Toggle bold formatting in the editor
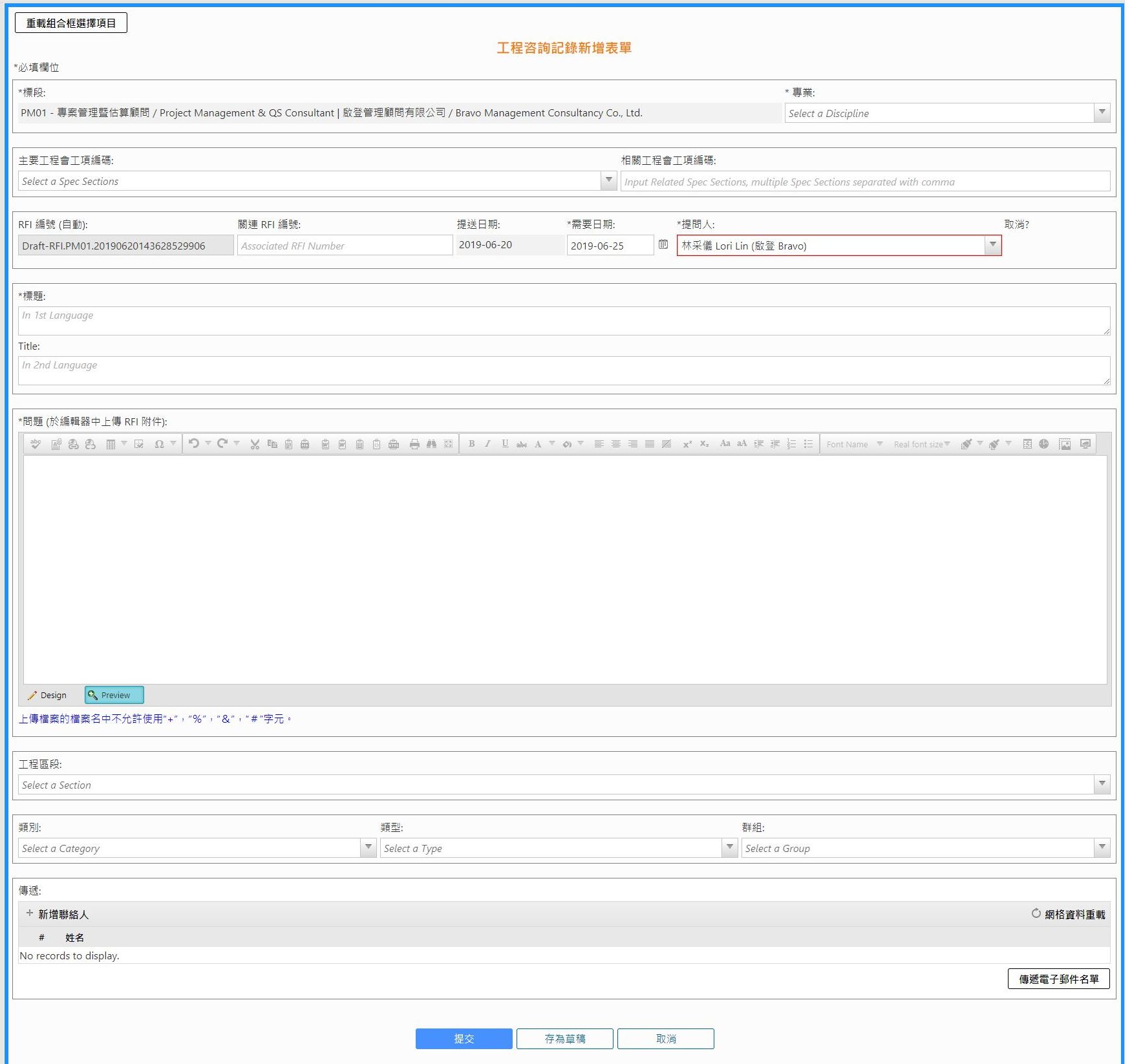The height and width of the screenshot is (1064, 1132). pos(471,443)
